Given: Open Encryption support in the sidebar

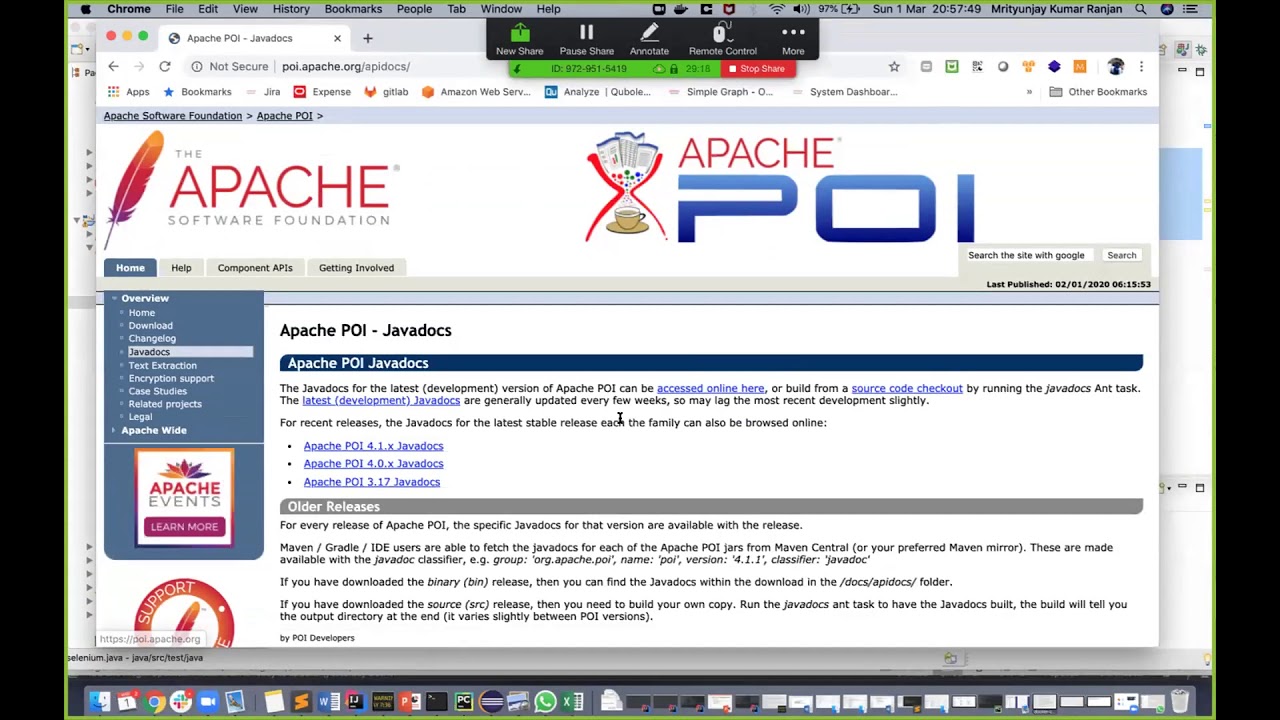Looking at the screenshot, I should [x=171, y=378].
